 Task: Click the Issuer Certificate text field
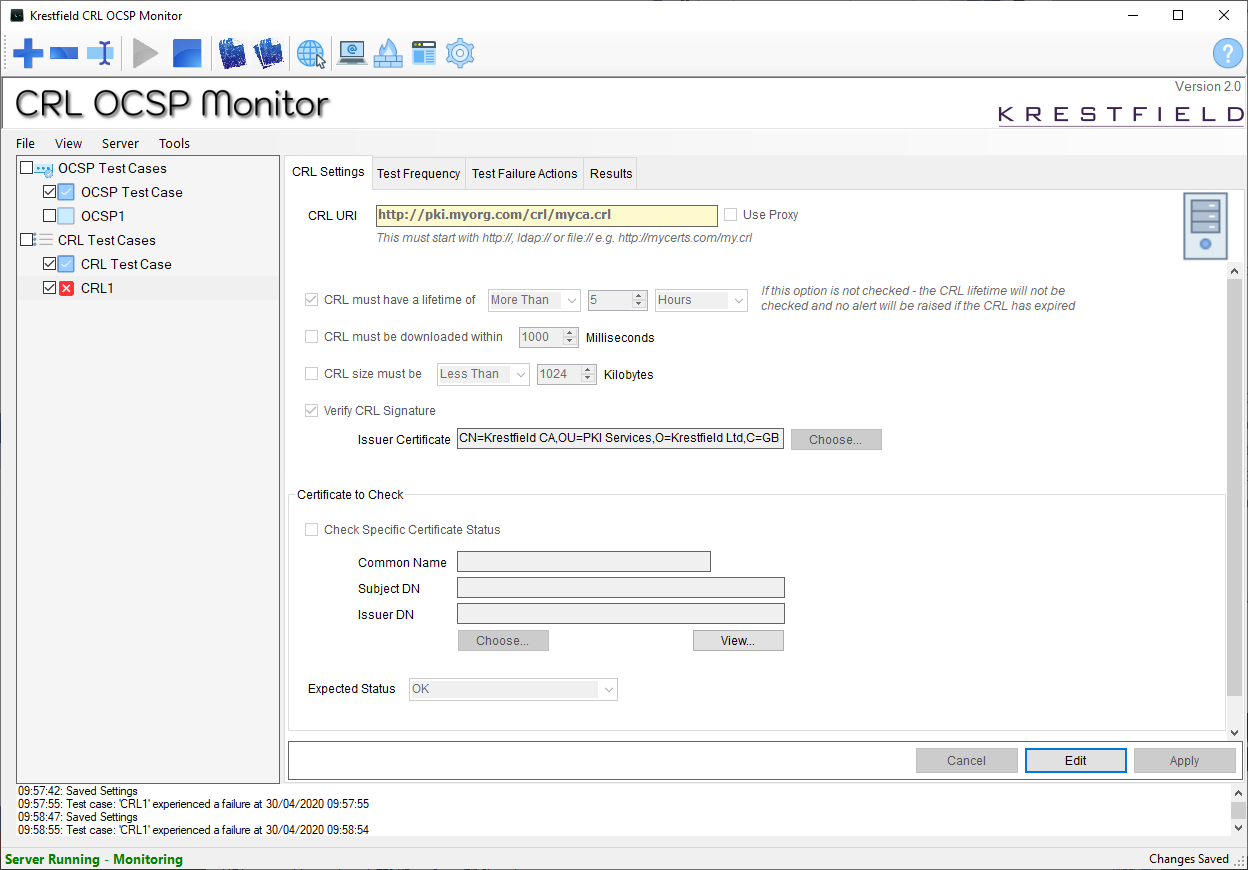620,439
